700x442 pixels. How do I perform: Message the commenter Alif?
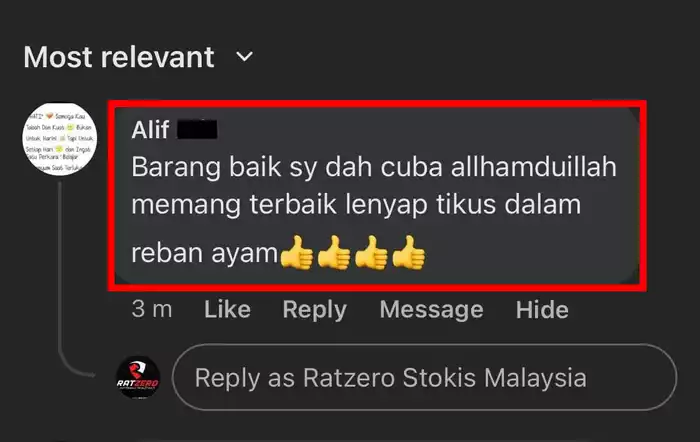click(x=431, y=309)
